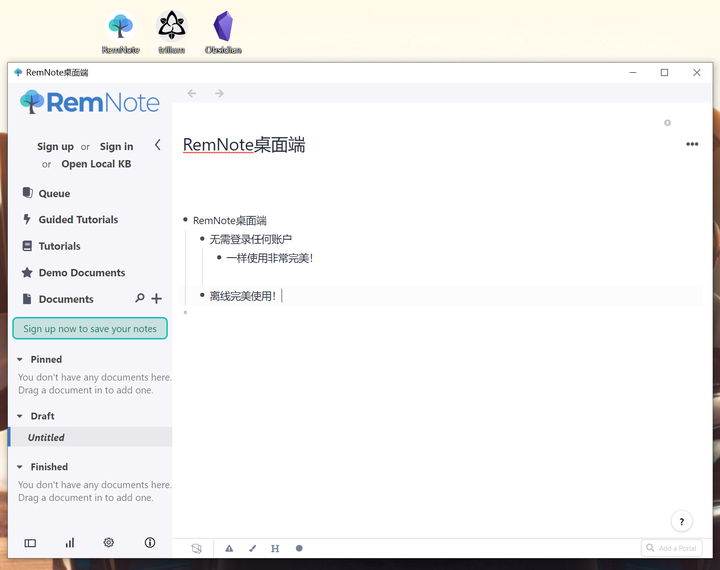The width and height of the screenshot is (720, 570).
Task: Click the document search magnifier icon
Action: point(140,298)
